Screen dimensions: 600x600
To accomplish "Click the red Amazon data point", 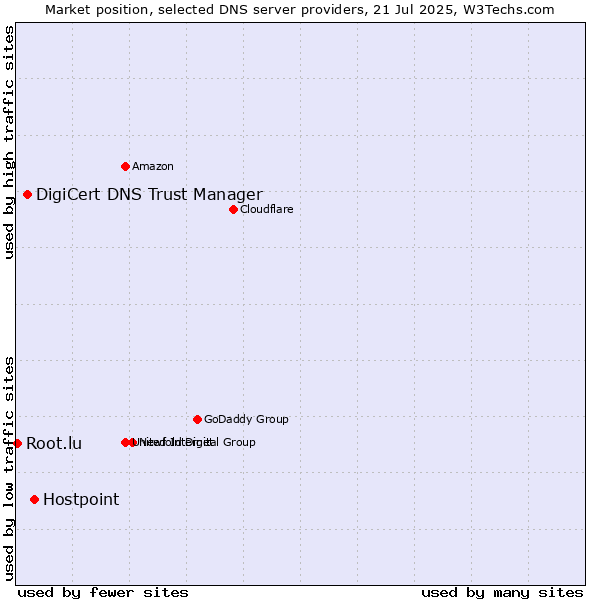I will [x=125, y=166].
